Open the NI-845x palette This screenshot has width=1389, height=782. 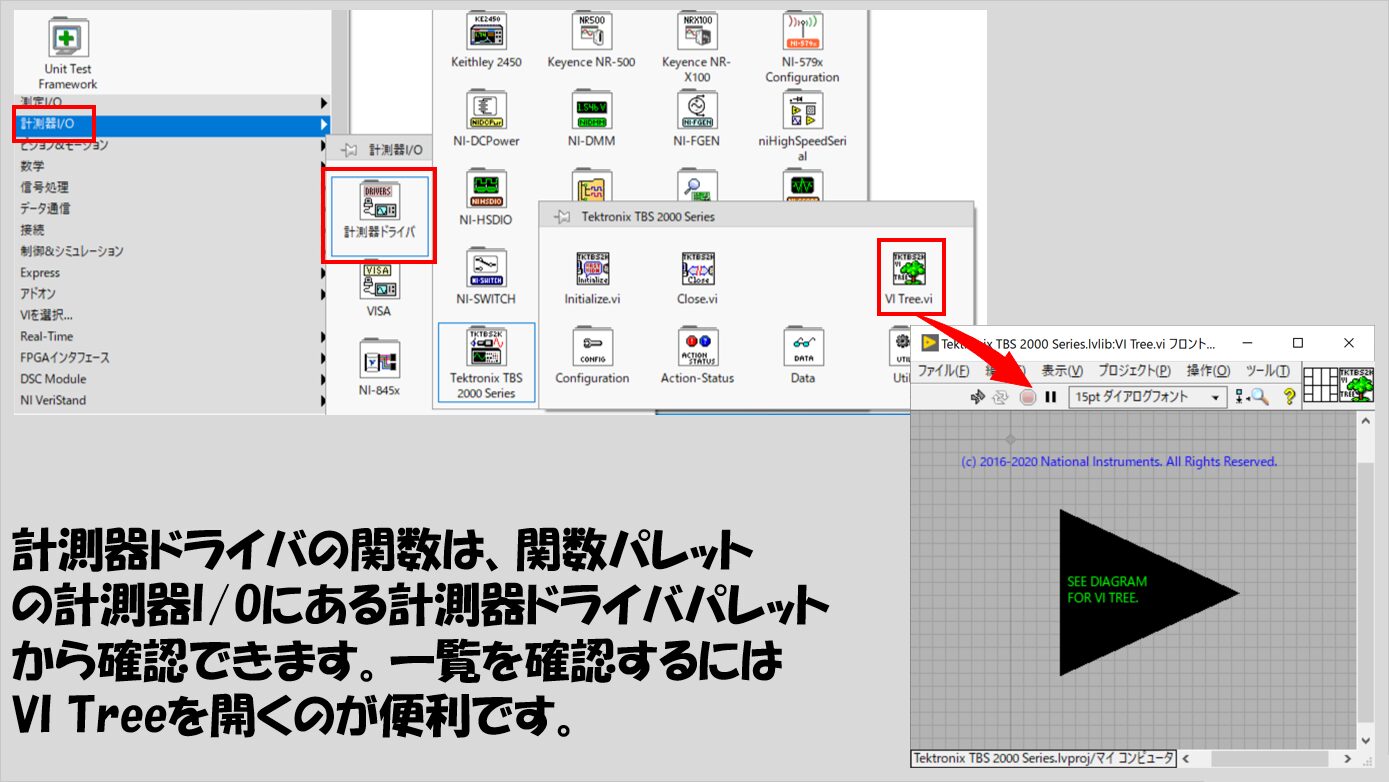(379, 369)
